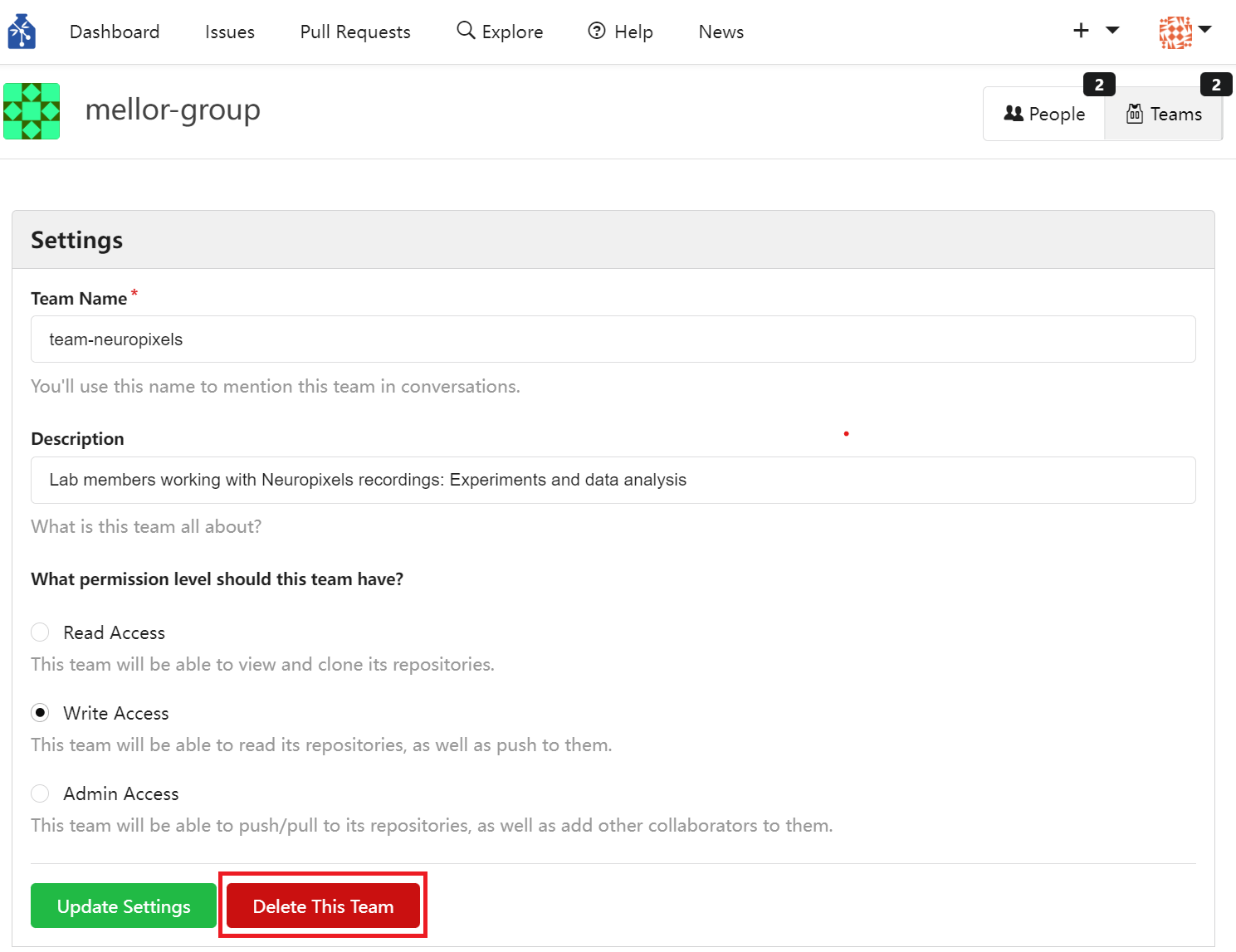This screenshot has height=952, width=1236.
Task: Open the News page
Action: (721, 32)
